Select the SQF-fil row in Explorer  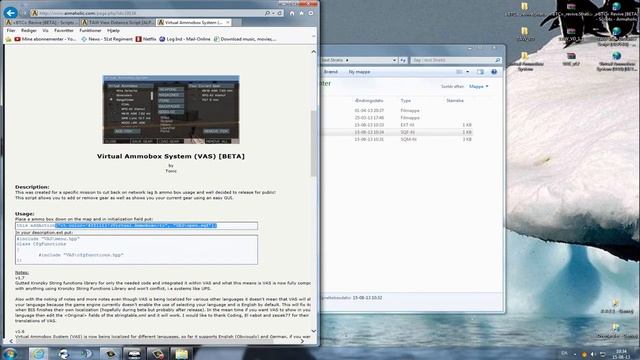coord(398,132)
